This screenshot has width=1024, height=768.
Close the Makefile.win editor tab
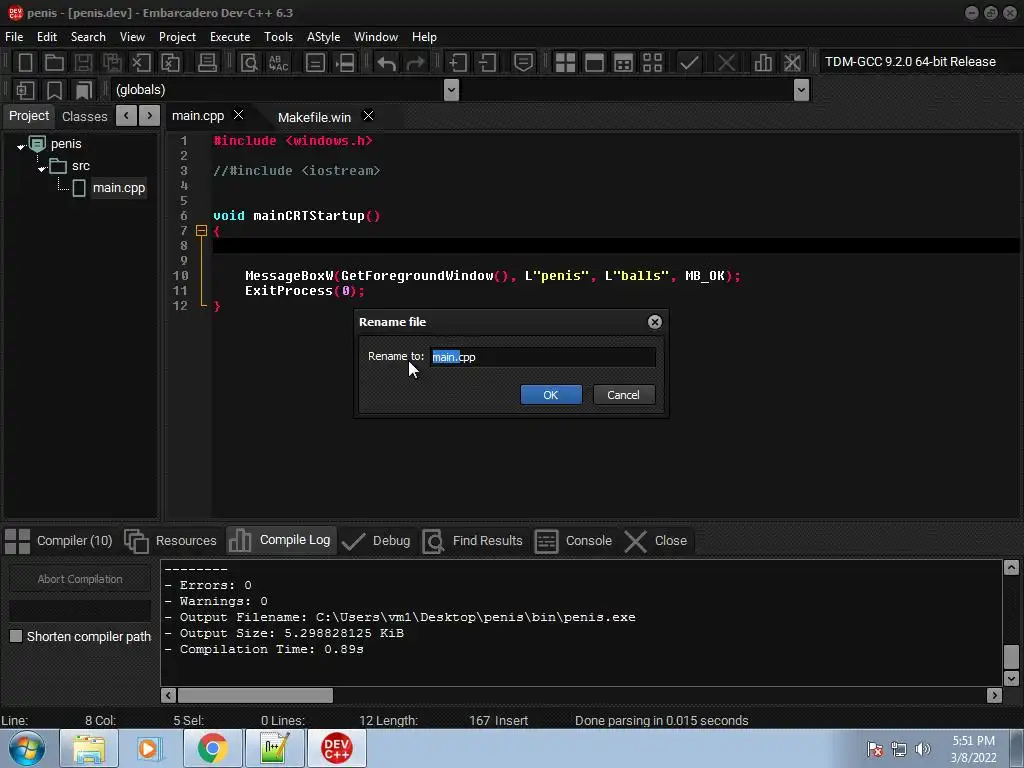[x=368, y=116]
